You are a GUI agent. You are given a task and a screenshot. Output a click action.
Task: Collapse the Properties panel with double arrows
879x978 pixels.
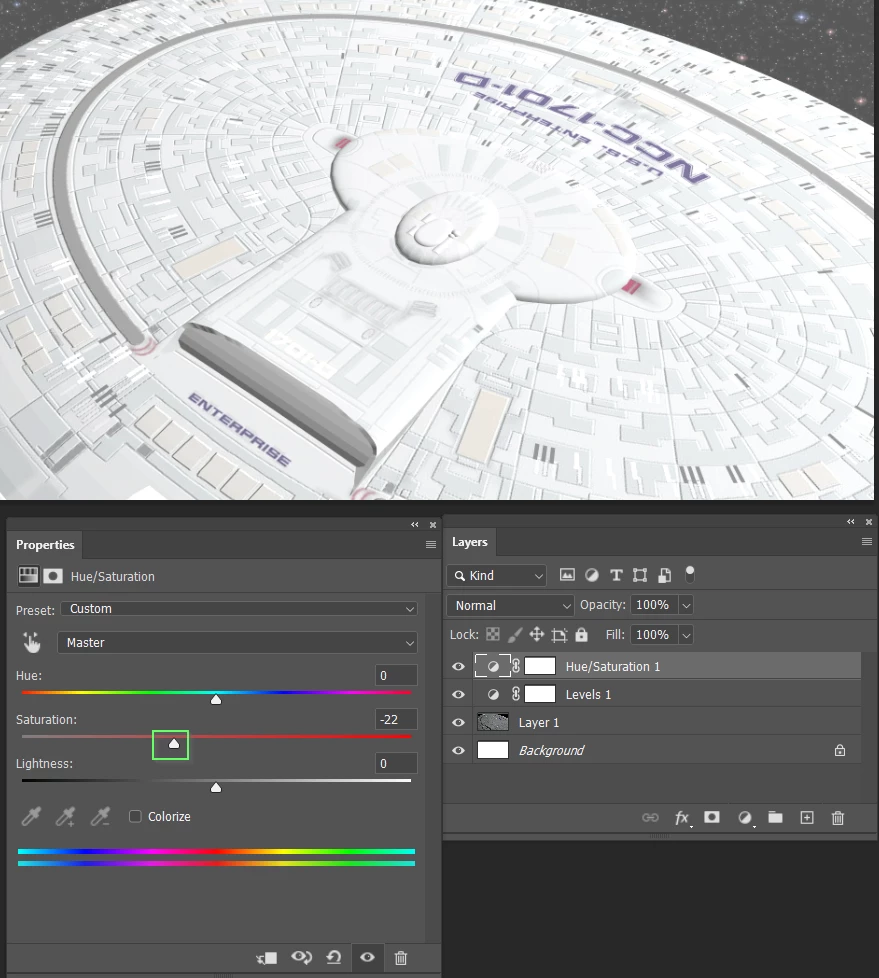pyautogui.click(x=414, y=525)
